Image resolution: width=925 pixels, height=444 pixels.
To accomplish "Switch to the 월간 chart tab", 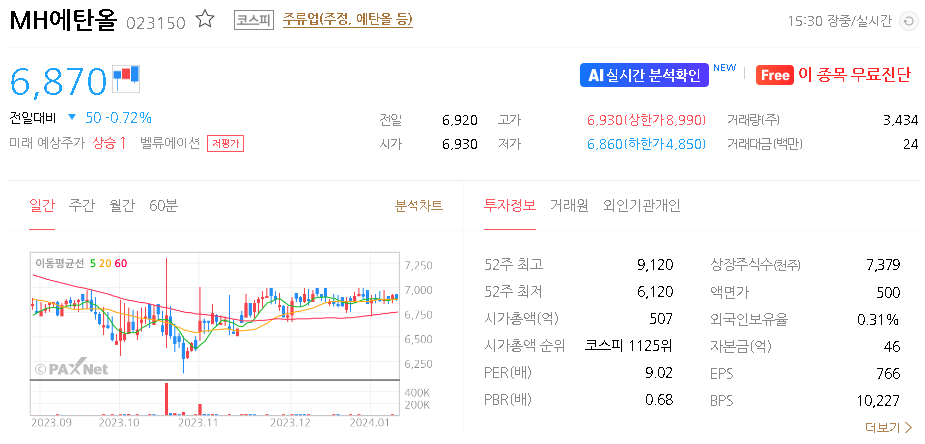I will (122, 206).
